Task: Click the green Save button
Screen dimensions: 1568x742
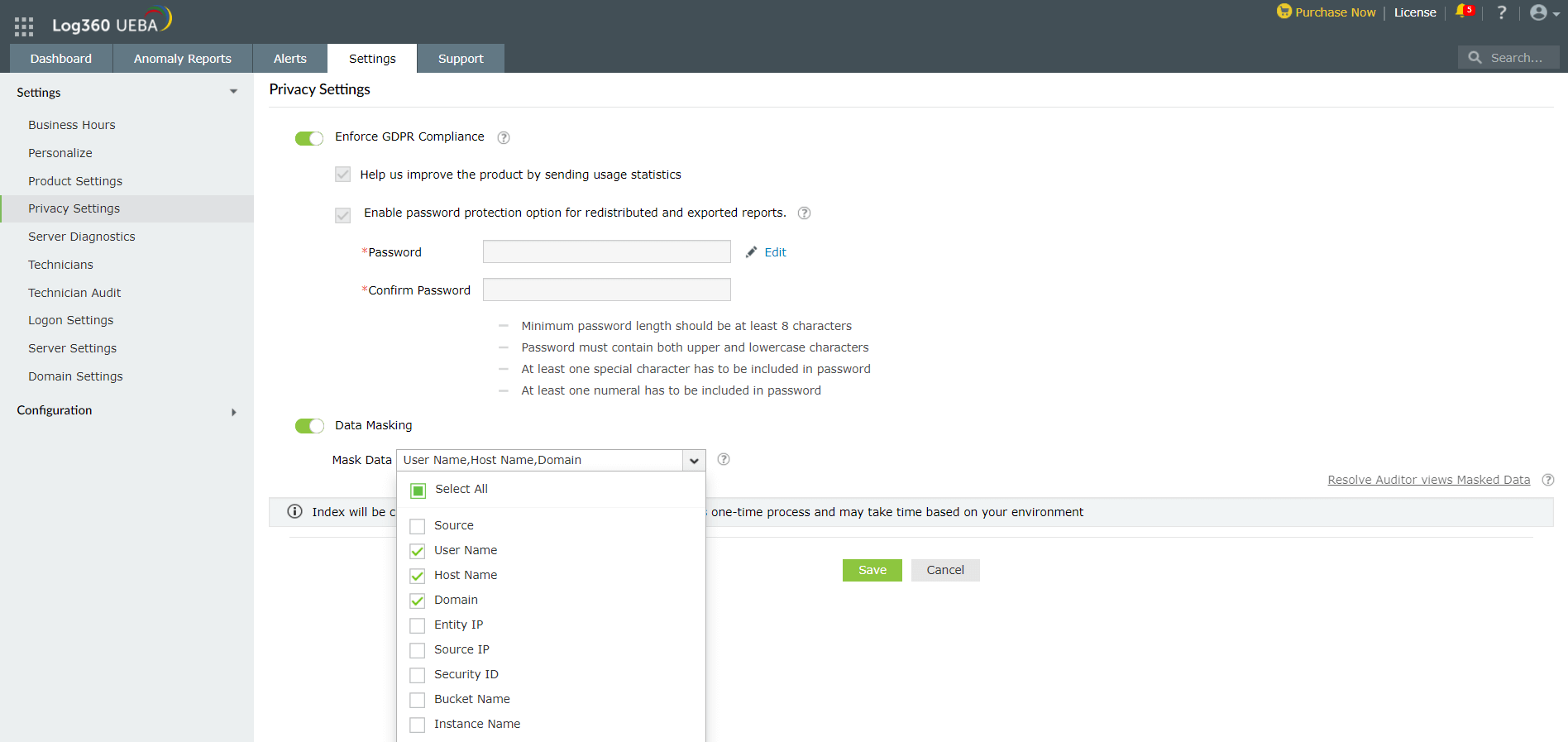Action: click(872, 570)
